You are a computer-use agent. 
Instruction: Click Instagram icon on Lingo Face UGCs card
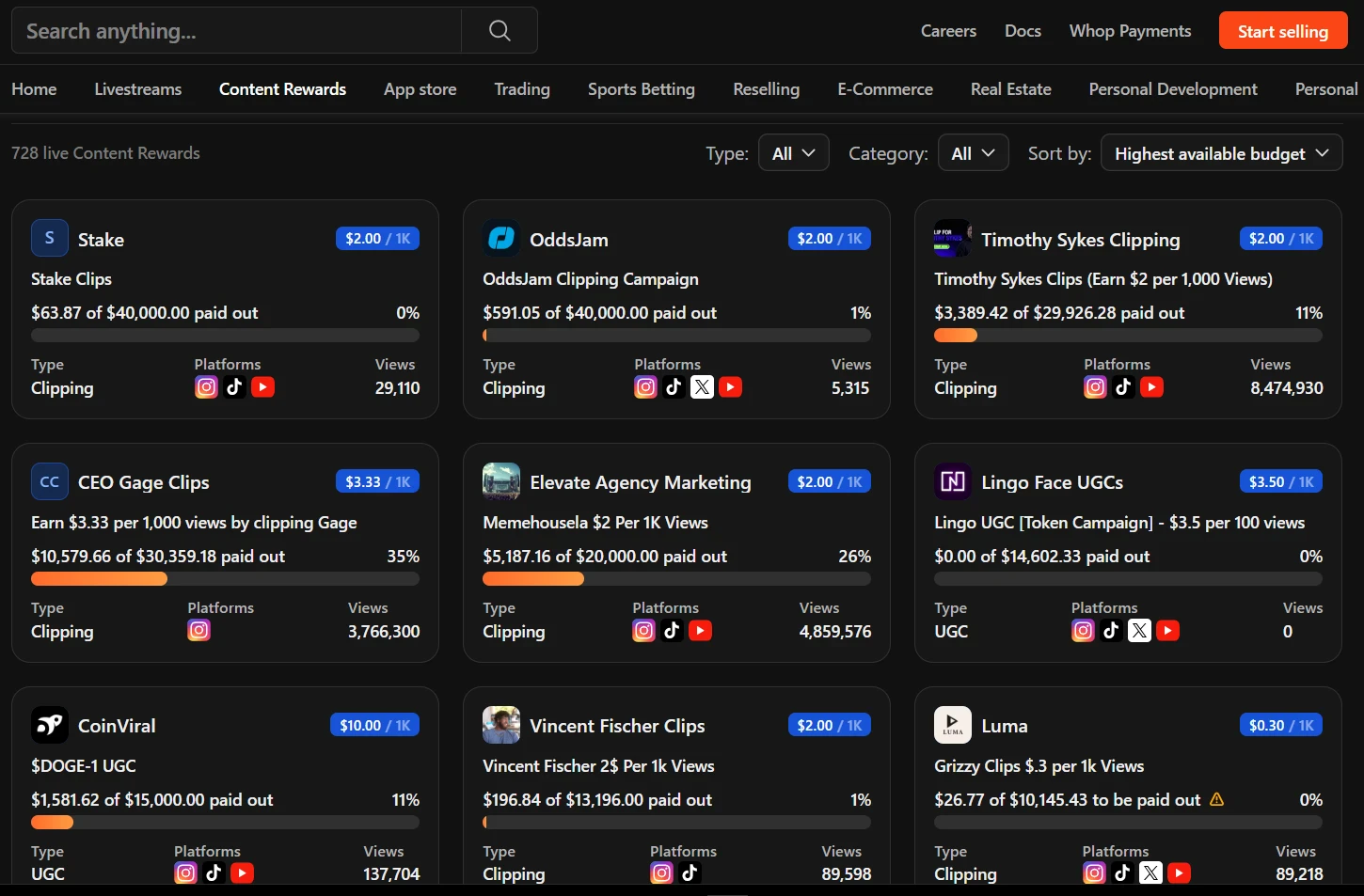1083,631
